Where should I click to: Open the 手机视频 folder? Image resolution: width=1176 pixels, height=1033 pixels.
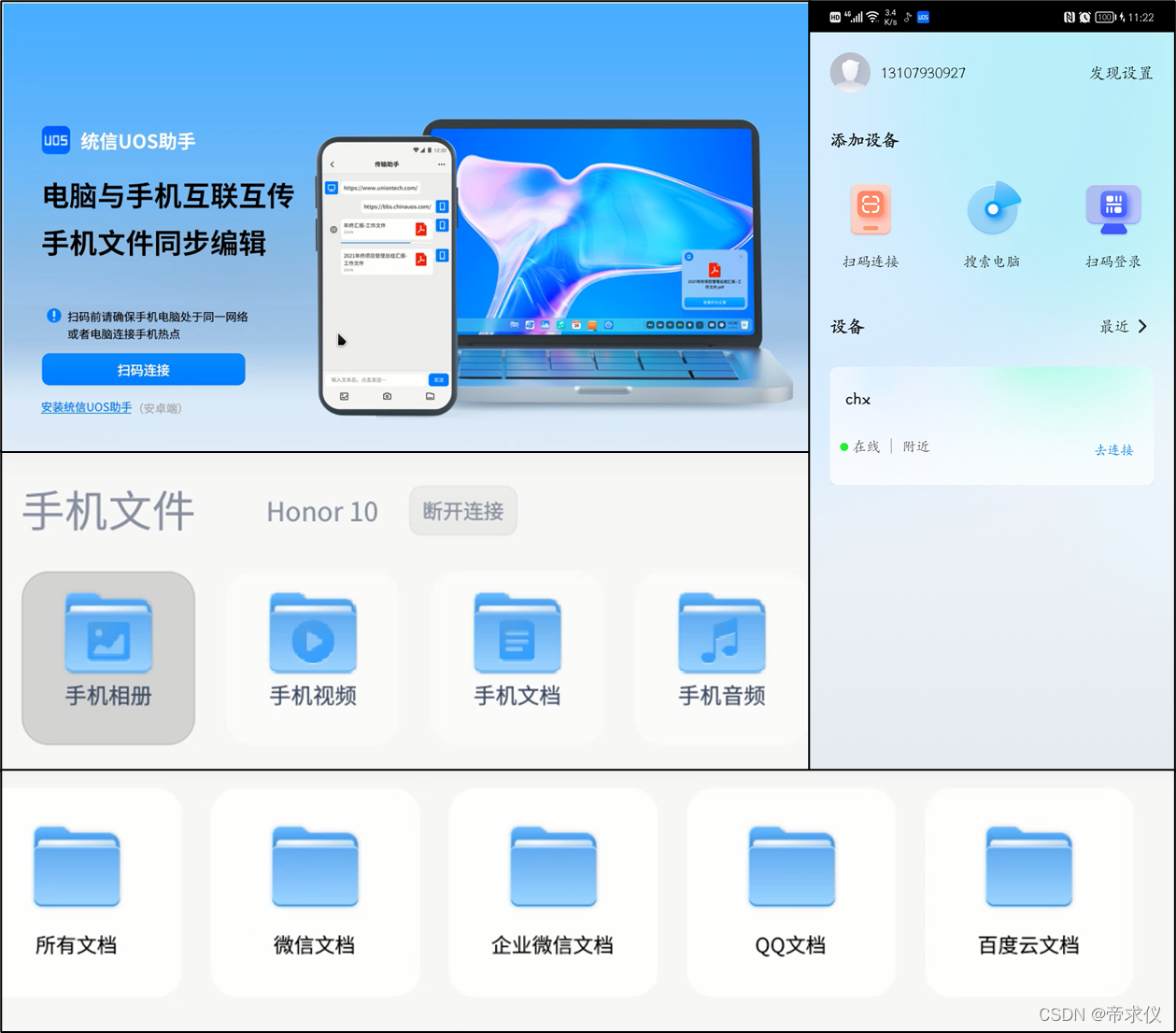(313, 658)
